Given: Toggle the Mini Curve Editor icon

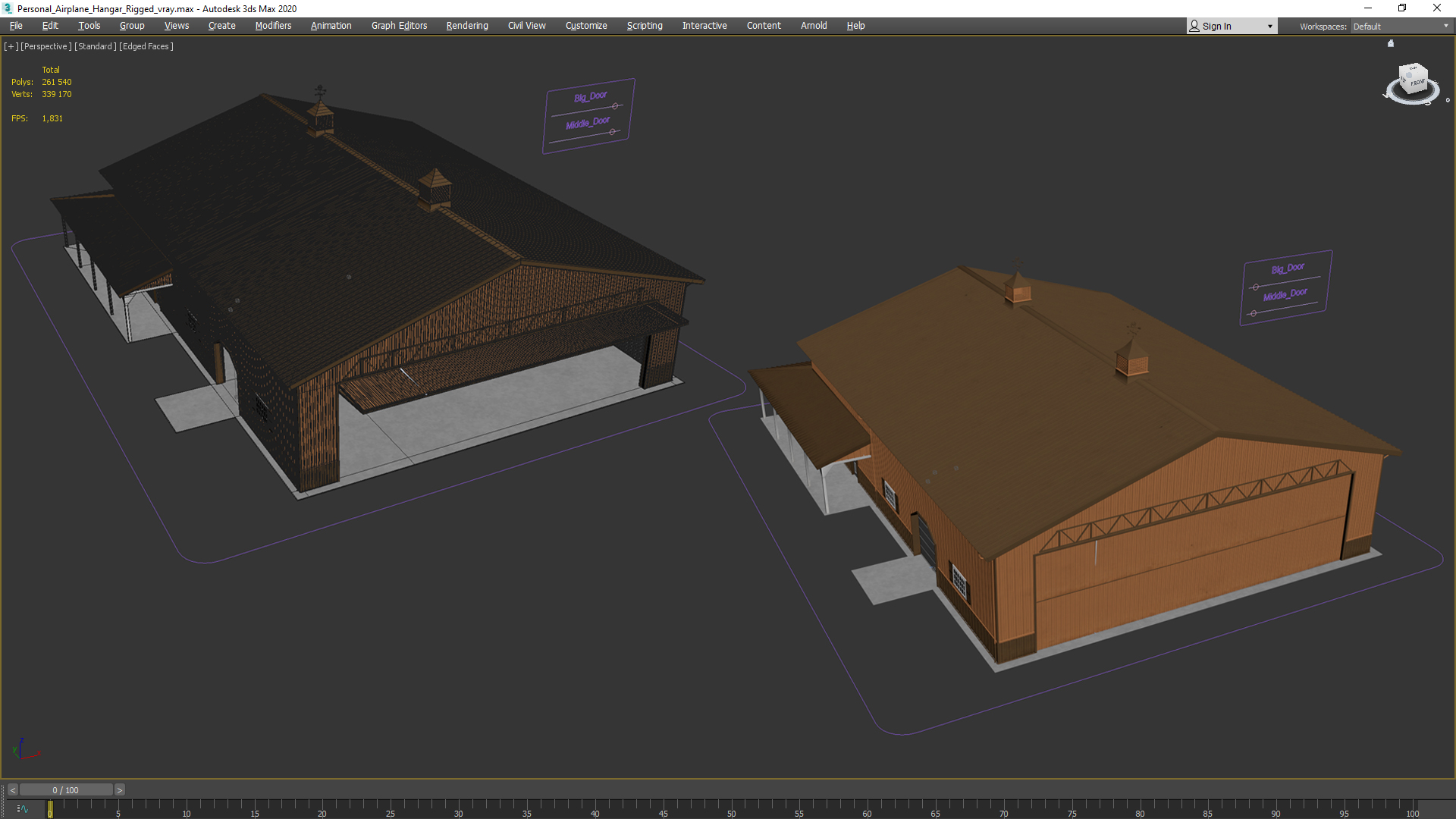Looking at the screenshot, I should click(x=22, y=809).
